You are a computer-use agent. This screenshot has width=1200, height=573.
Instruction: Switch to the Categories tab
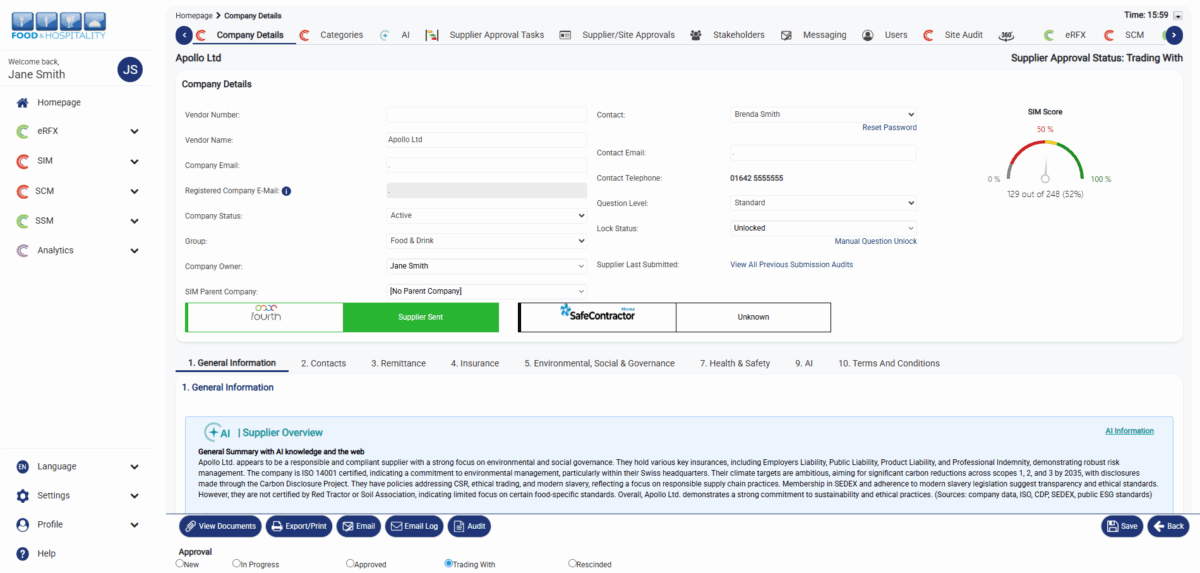[x=341, y=35]
